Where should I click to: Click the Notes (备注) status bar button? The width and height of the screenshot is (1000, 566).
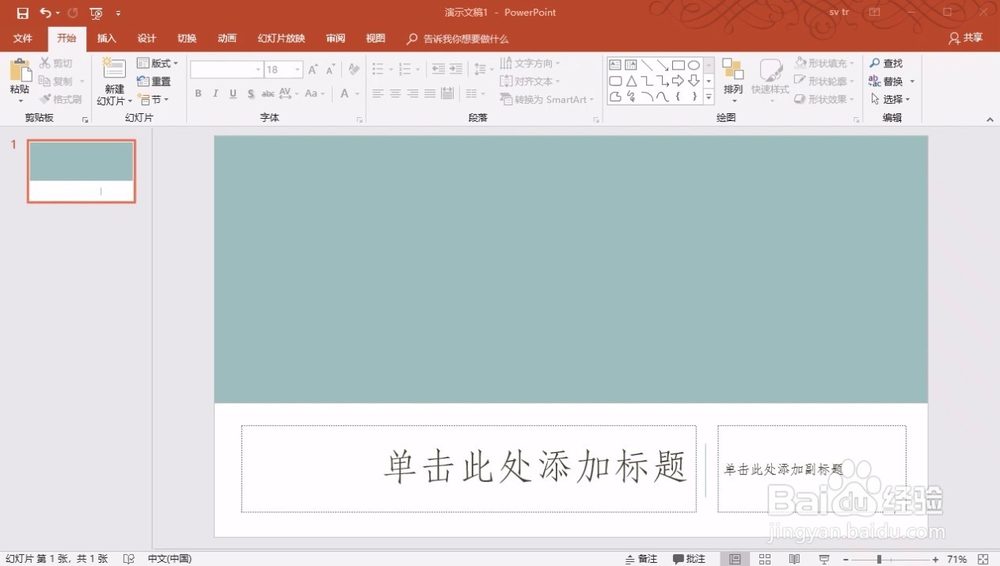click(x=641, y=559)
